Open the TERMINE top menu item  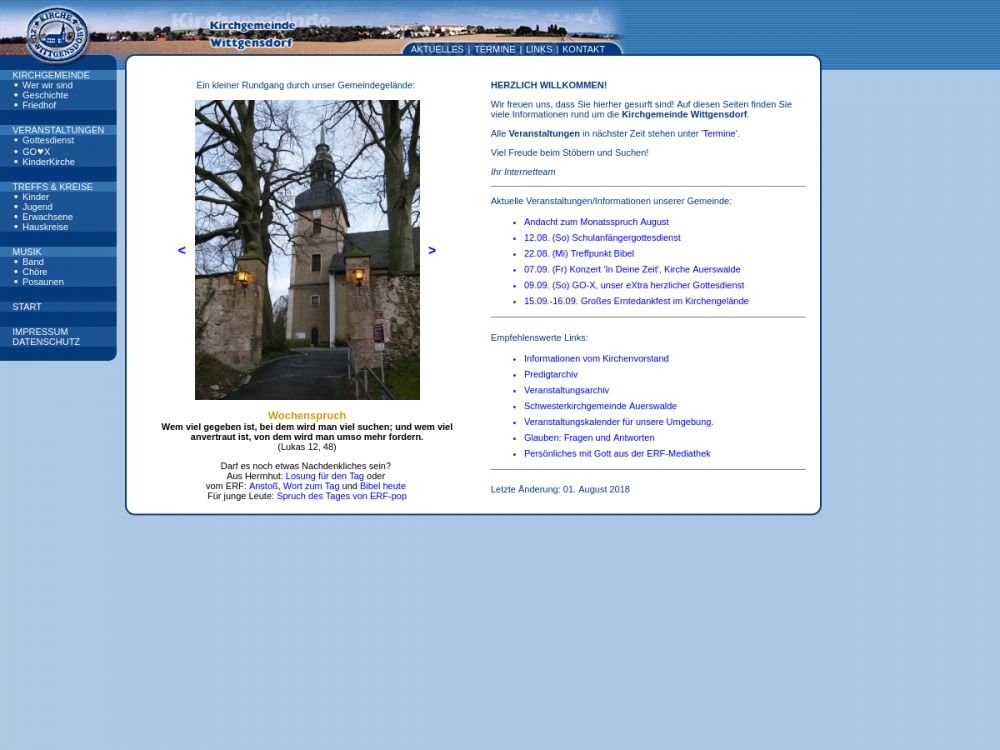tap(494, 49)
